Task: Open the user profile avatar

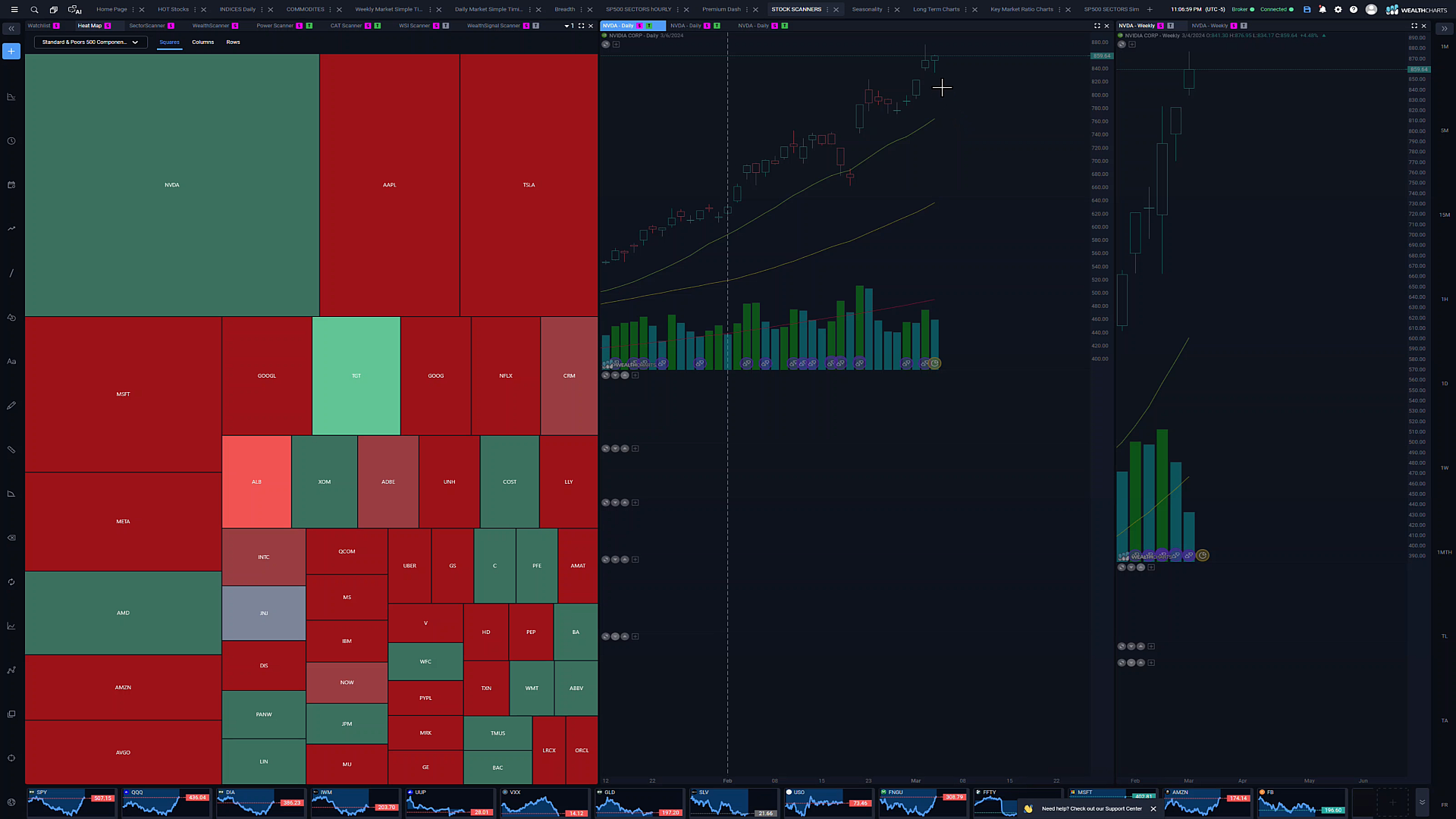Action: pyautogui.click(x=1371, y=10)
